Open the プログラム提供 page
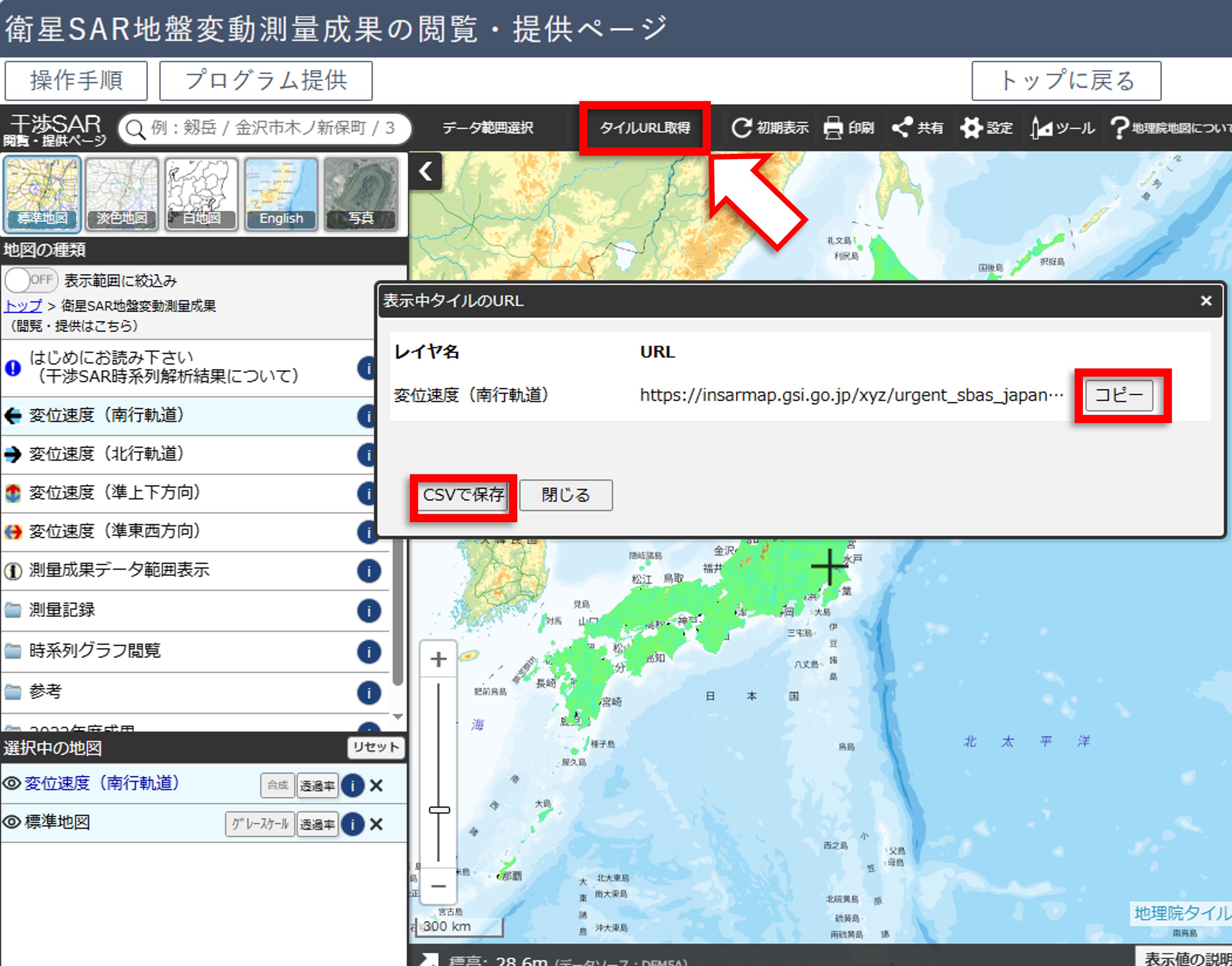Image resolution: width=1232 pixels, height=966 pixels. 265,81
